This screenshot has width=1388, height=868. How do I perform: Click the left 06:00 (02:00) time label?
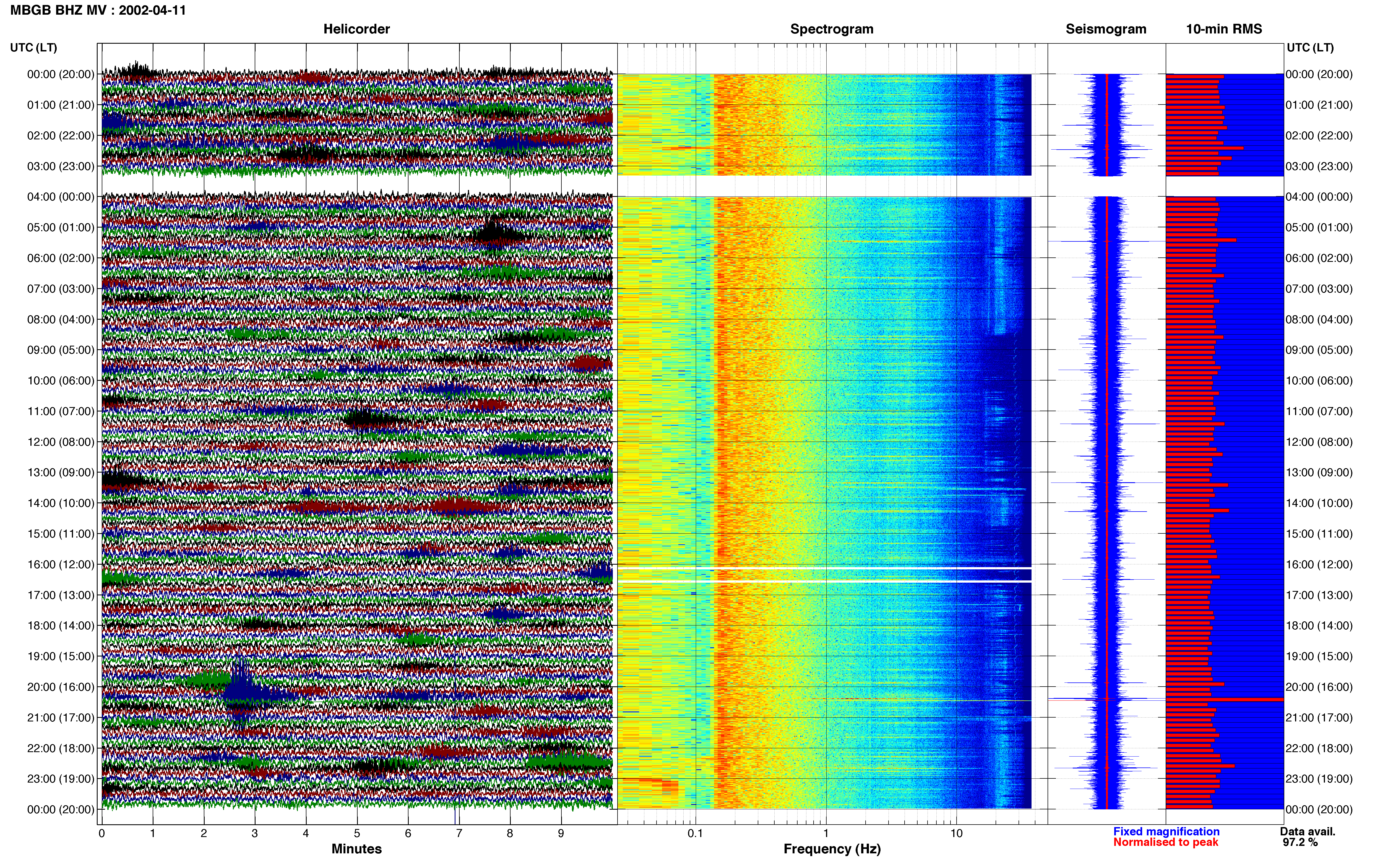(61, 258)
